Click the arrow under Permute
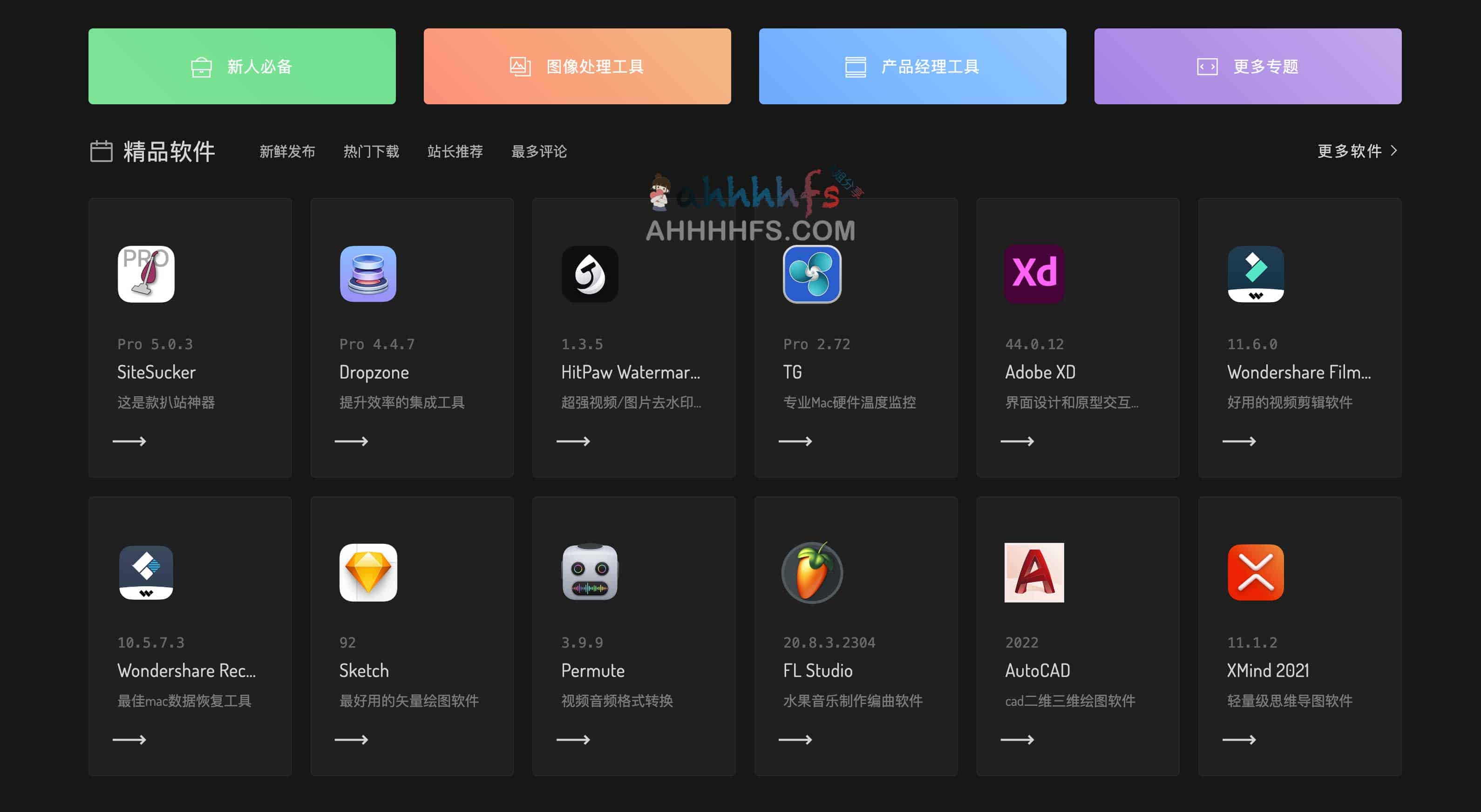 point(573,739)
